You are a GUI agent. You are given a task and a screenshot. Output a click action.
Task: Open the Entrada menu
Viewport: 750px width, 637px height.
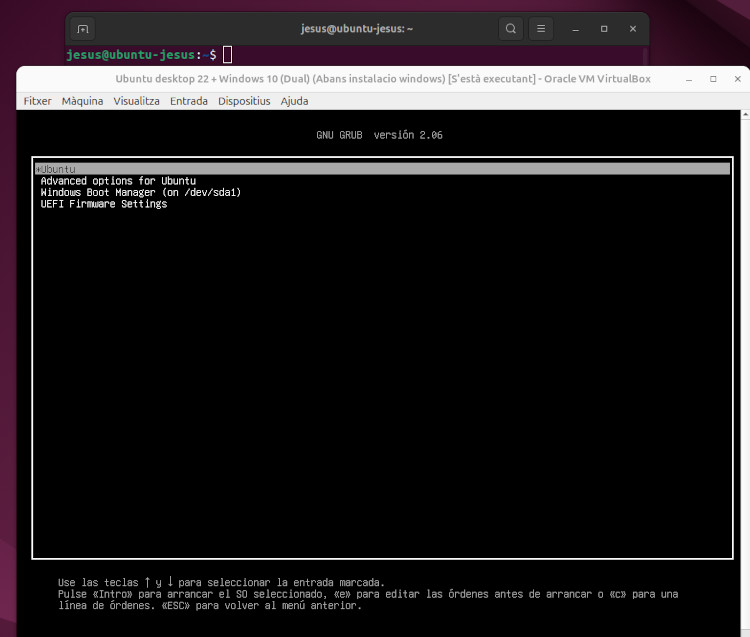click(189, 101)
